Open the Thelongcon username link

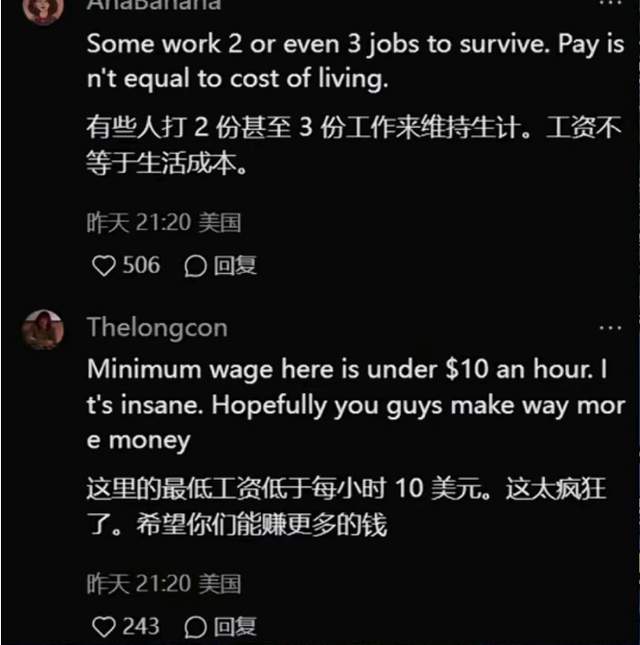pos(157,328)
